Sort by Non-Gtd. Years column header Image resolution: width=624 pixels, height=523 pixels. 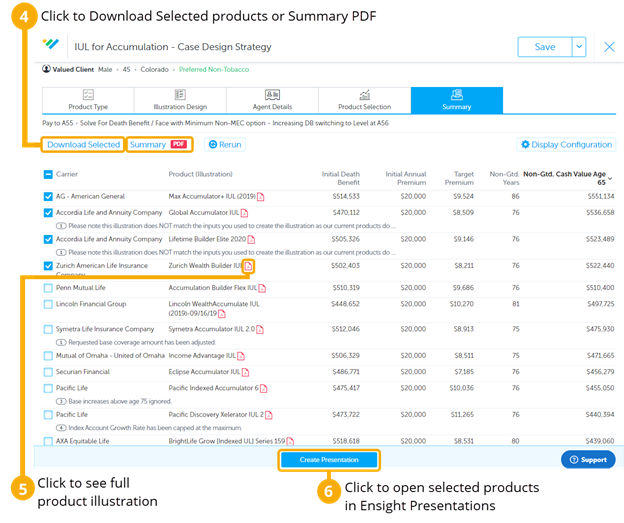click(504, 178)
